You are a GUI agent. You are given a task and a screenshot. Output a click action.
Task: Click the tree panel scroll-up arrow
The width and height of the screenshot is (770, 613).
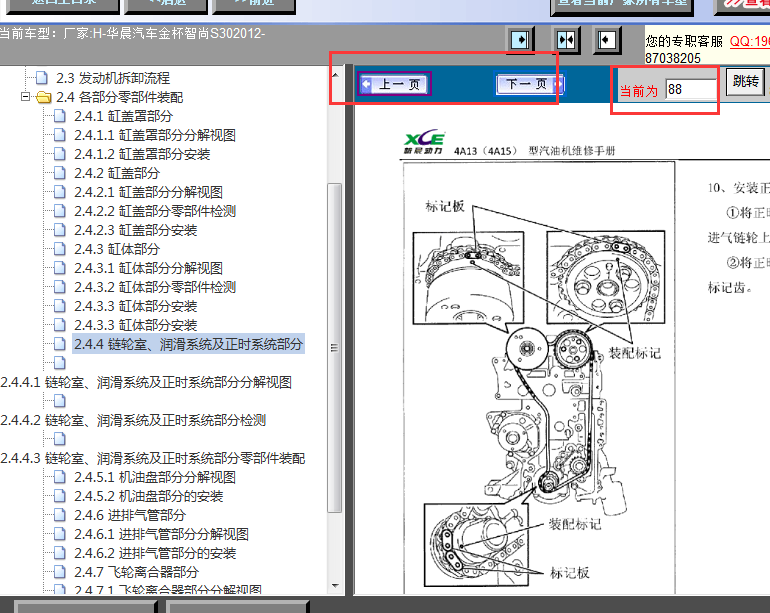[x=335, y=75]
